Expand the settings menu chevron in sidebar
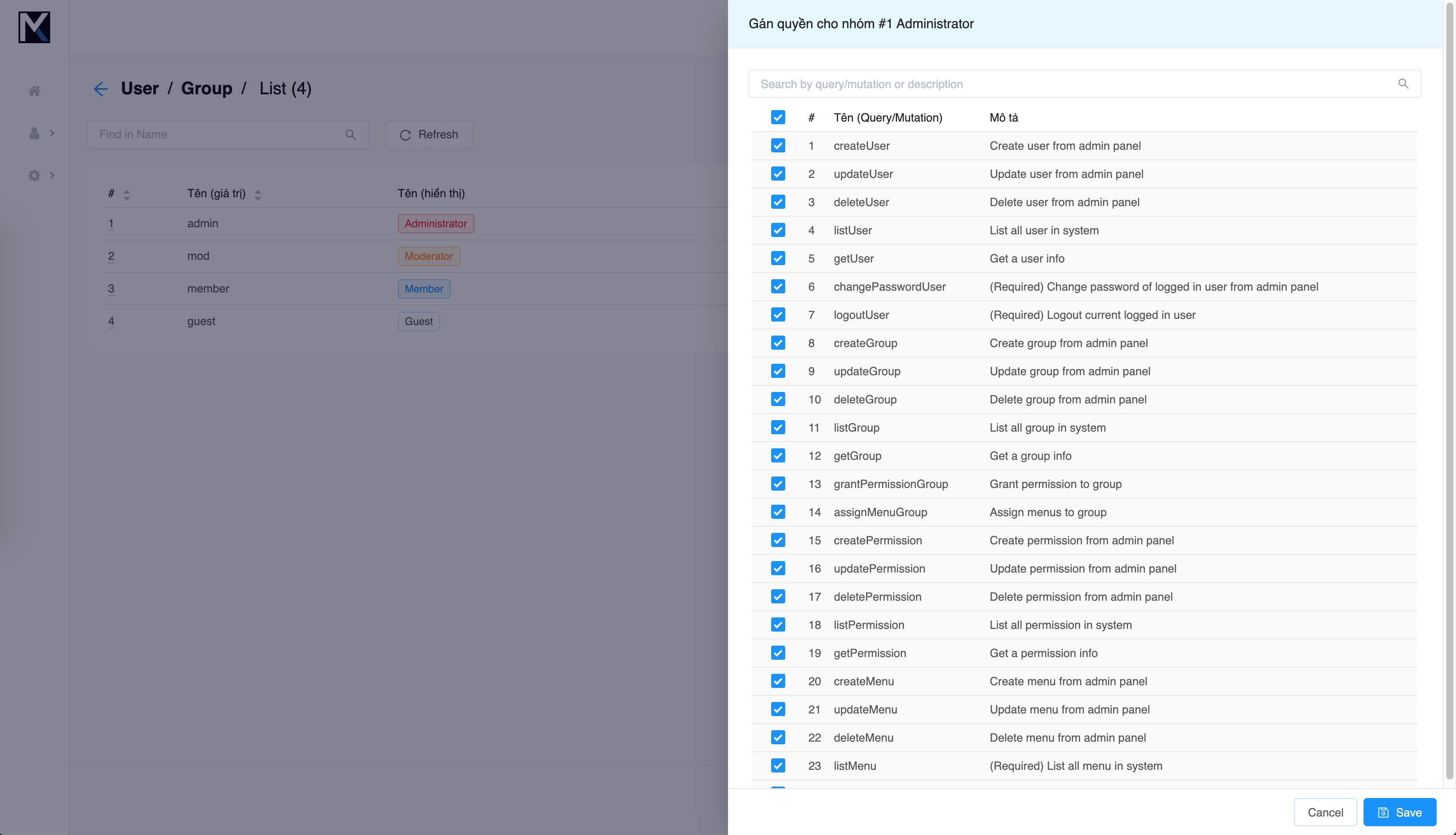This screenshot has height=835, width=1456. pos(52,175)
